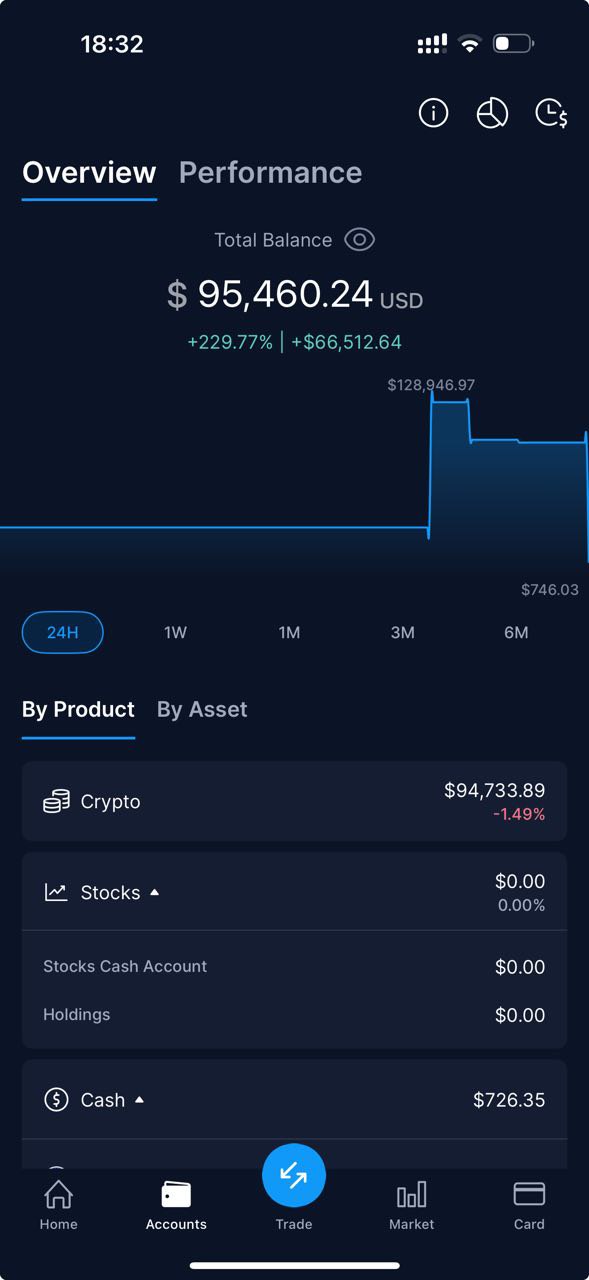This screenshot has width=589, height=1280.
Task: Switch chart range to 1W
Action: point(175,632)
